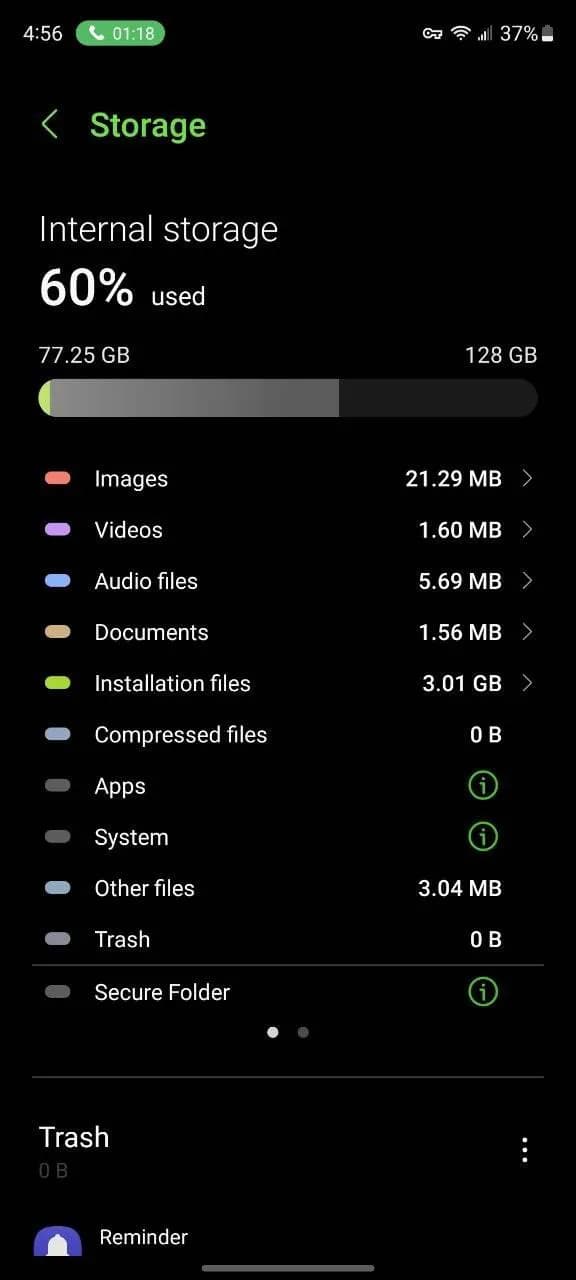
Task: Open the info icon for Secure Folder
Action: [x=483, y=992]
